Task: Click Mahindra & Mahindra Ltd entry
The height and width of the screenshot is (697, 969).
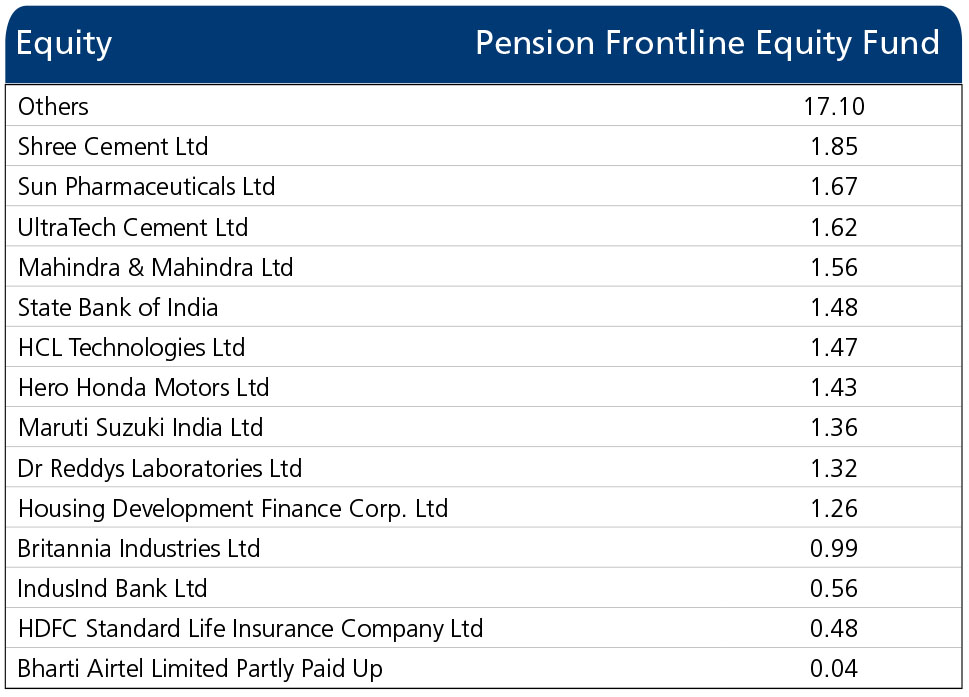Action: pos(156,268)
